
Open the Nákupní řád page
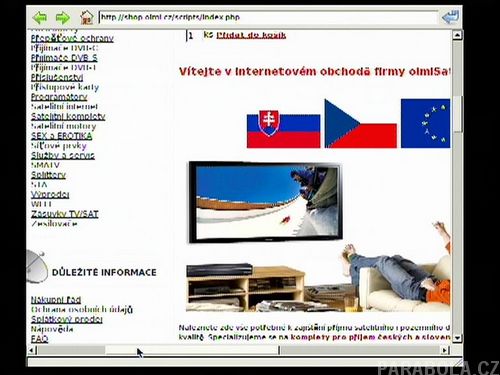[x=56, y=300]
